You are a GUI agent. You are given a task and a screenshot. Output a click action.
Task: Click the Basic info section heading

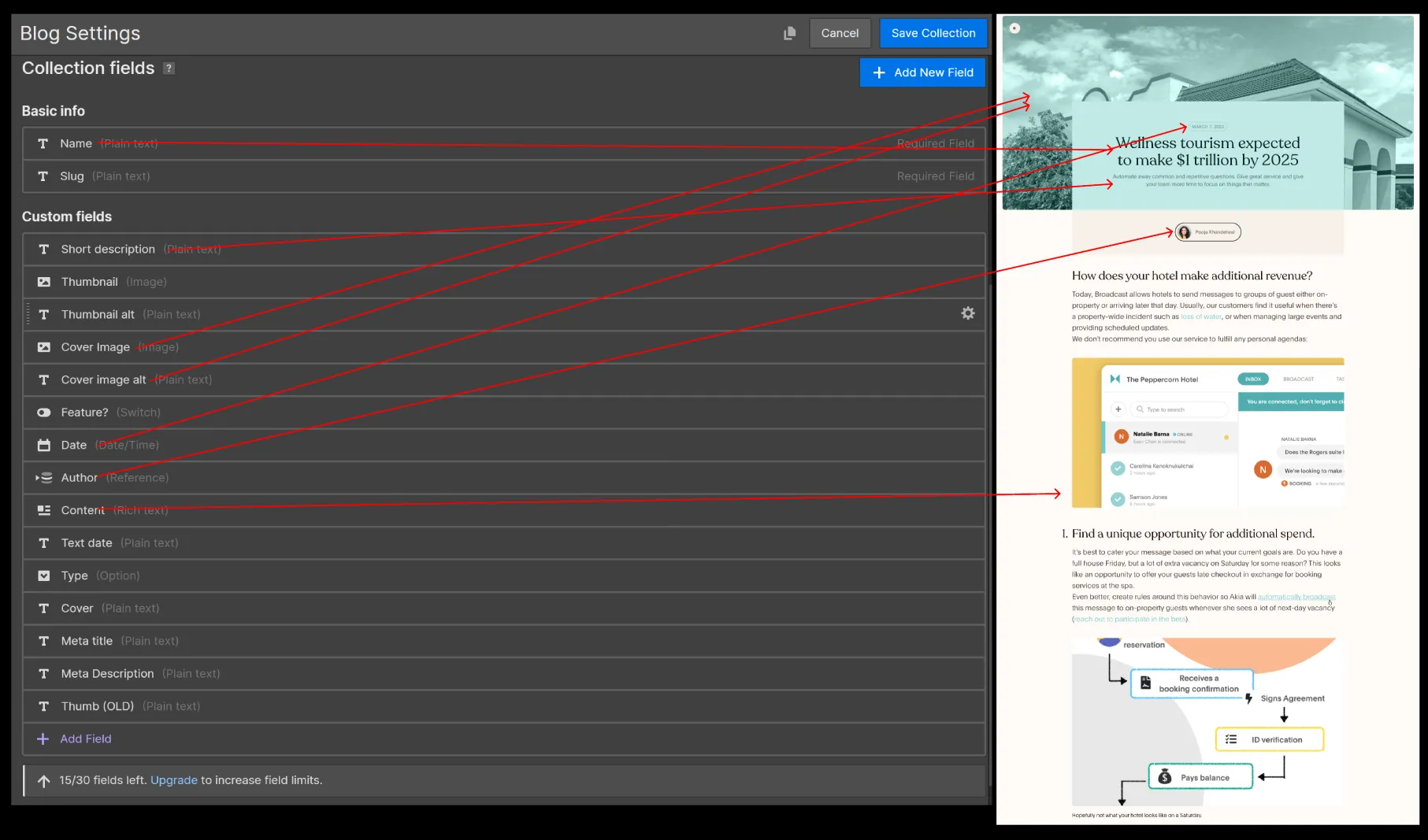[x=54, y=111]
